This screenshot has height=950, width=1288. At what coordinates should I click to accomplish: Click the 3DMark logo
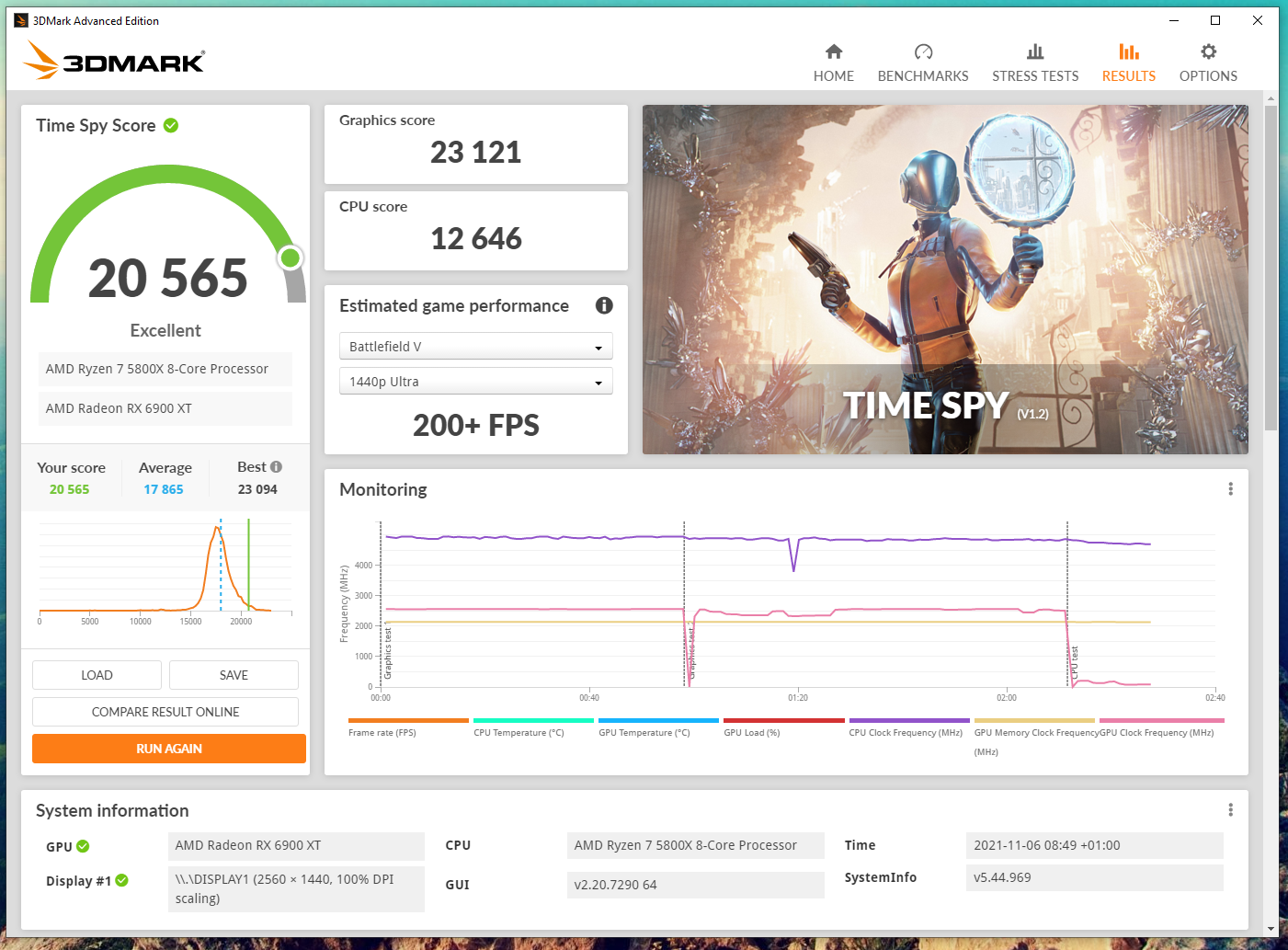[114, 61]
